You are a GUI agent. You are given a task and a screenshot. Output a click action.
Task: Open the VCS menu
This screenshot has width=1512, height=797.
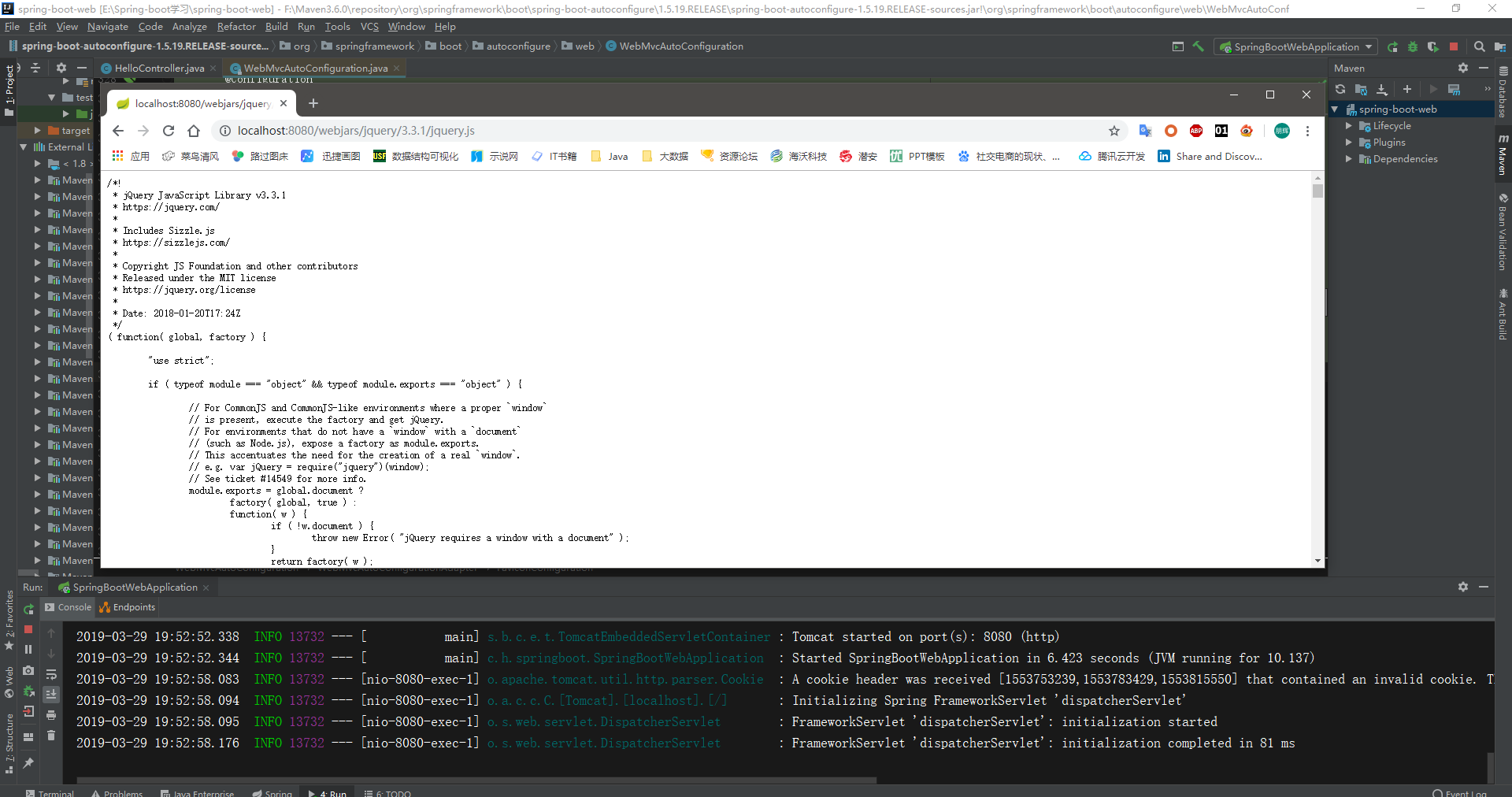coord(369,27)
